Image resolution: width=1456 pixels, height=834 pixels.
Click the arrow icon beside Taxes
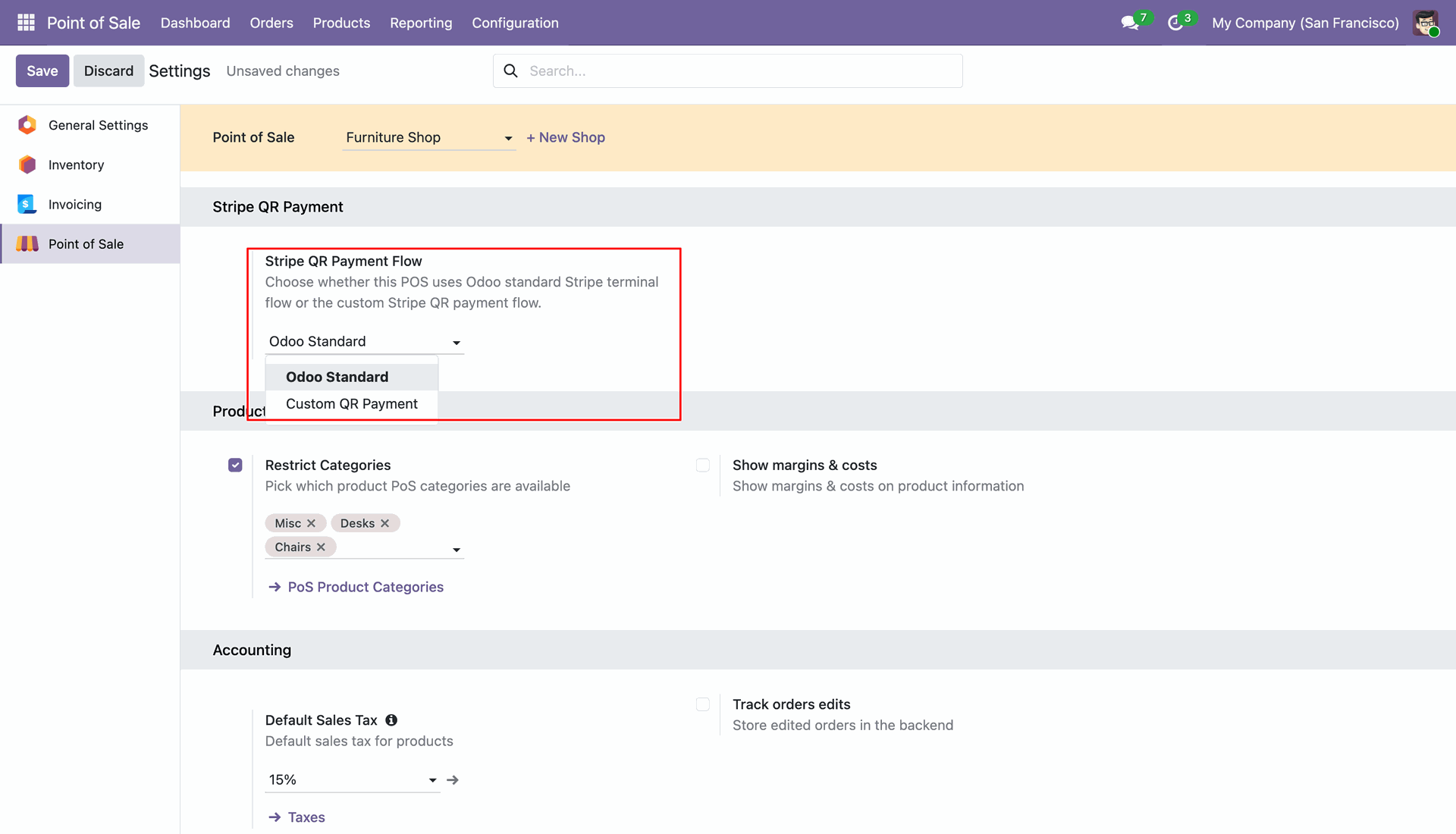coord(275,817)
